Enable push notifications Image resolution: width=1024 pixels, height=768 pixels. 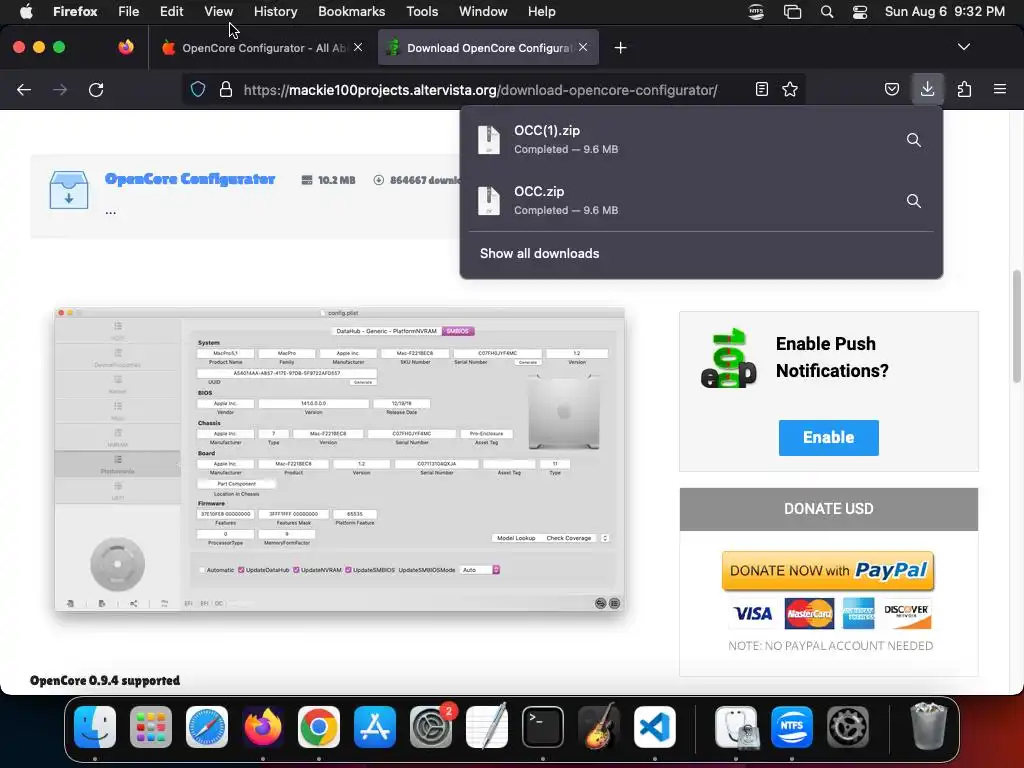pyautogui.click(x=829, y=438)
